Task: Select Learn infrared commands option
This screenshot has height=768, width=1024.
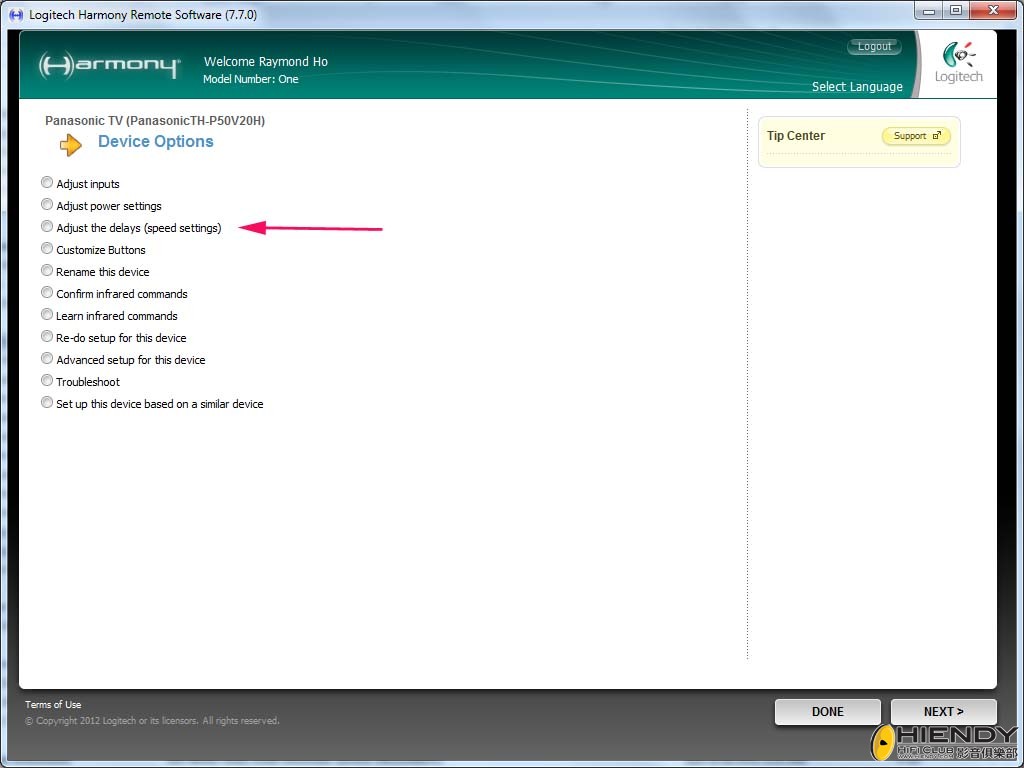Action: (x=47, y=315)
